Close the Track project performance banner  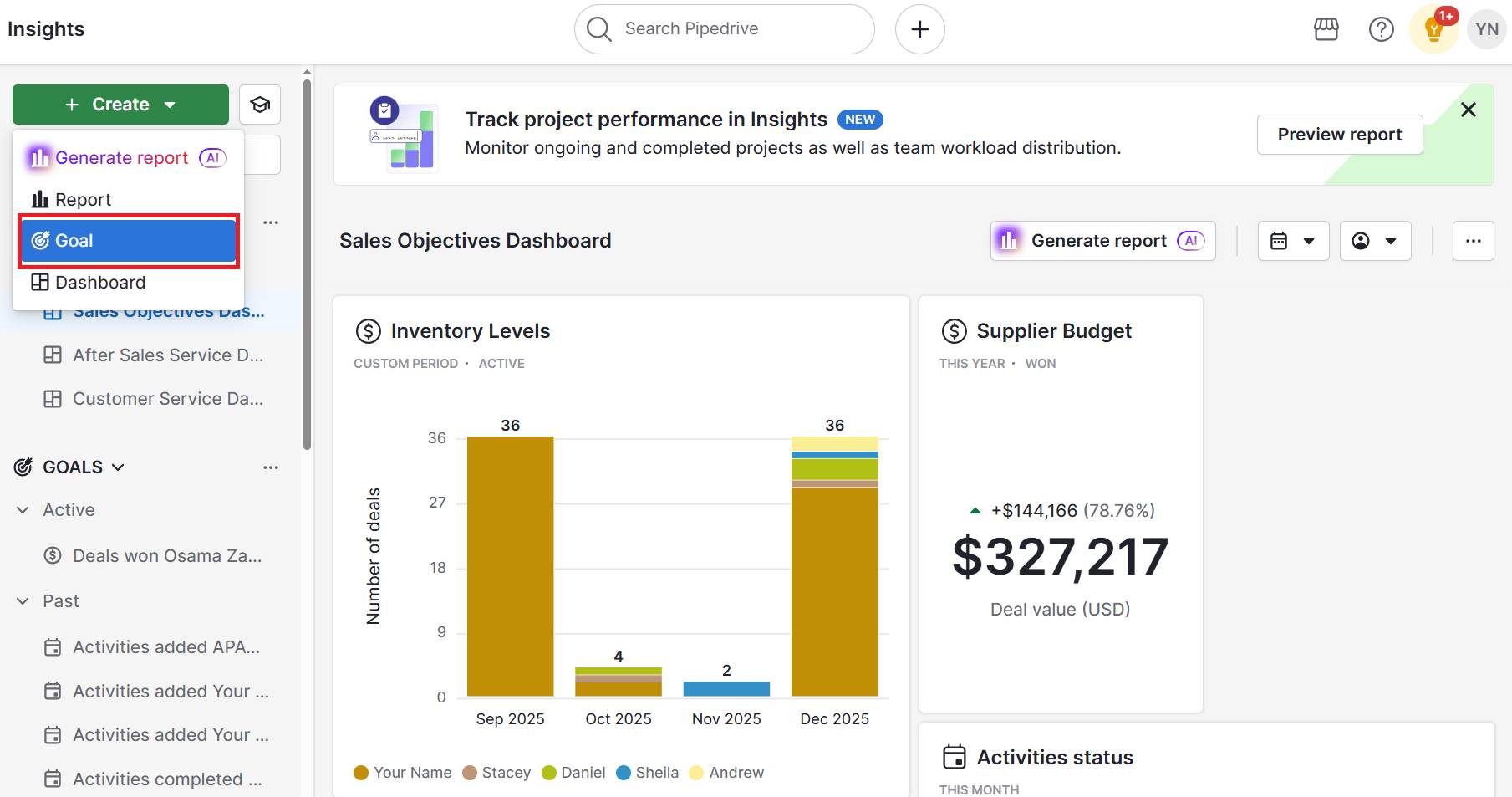1468,110
